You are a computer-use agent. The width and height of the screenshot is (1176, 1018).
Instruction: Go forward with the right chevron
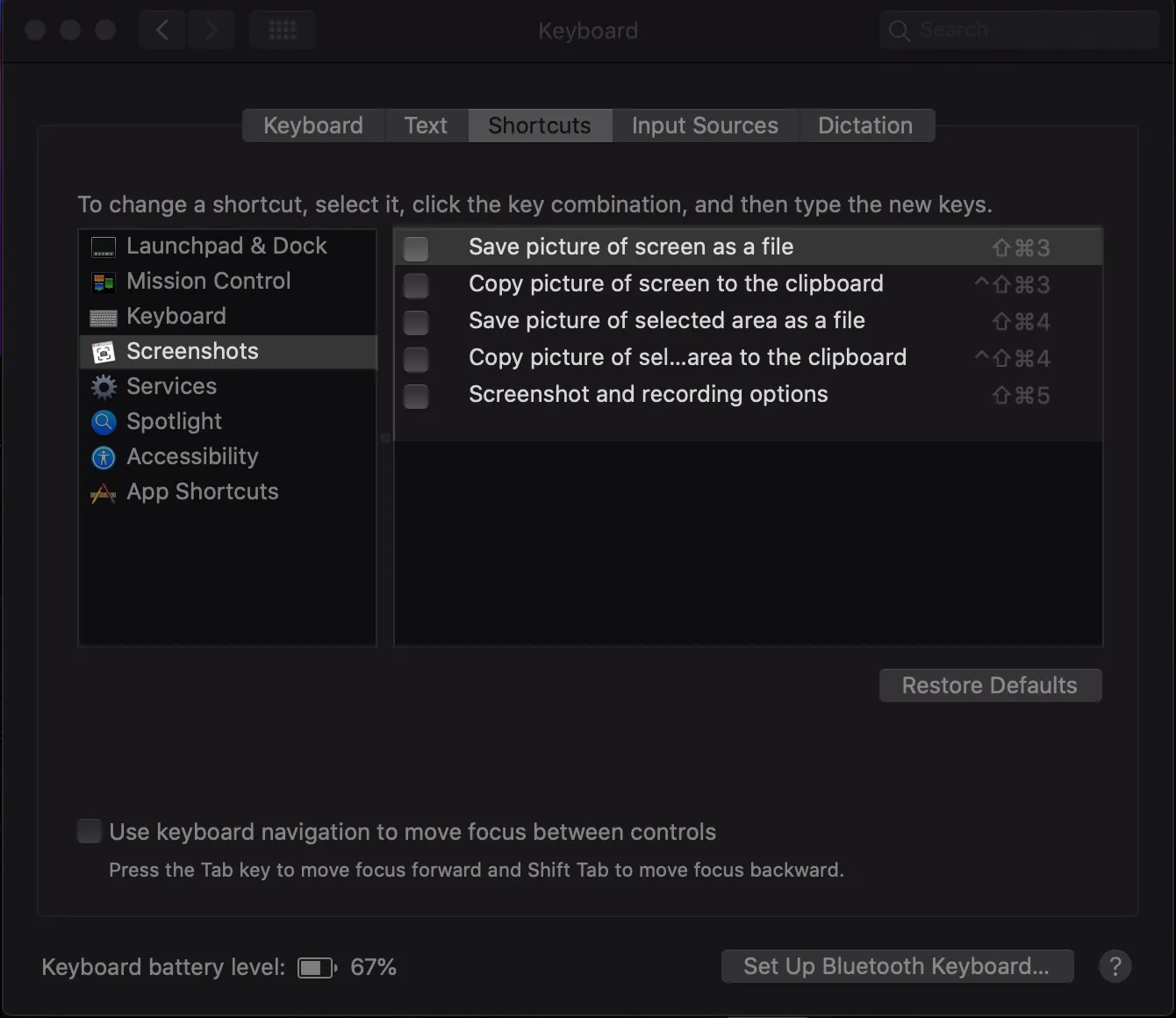(x=211, y=31)
